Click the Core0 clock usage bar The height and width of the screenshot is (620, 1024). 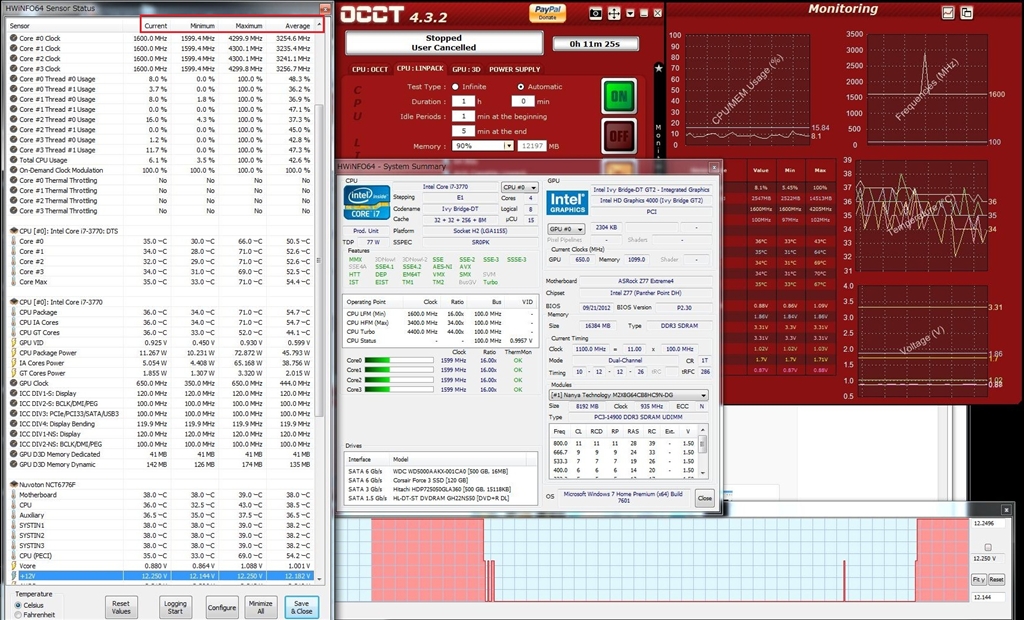coord(398,360)
